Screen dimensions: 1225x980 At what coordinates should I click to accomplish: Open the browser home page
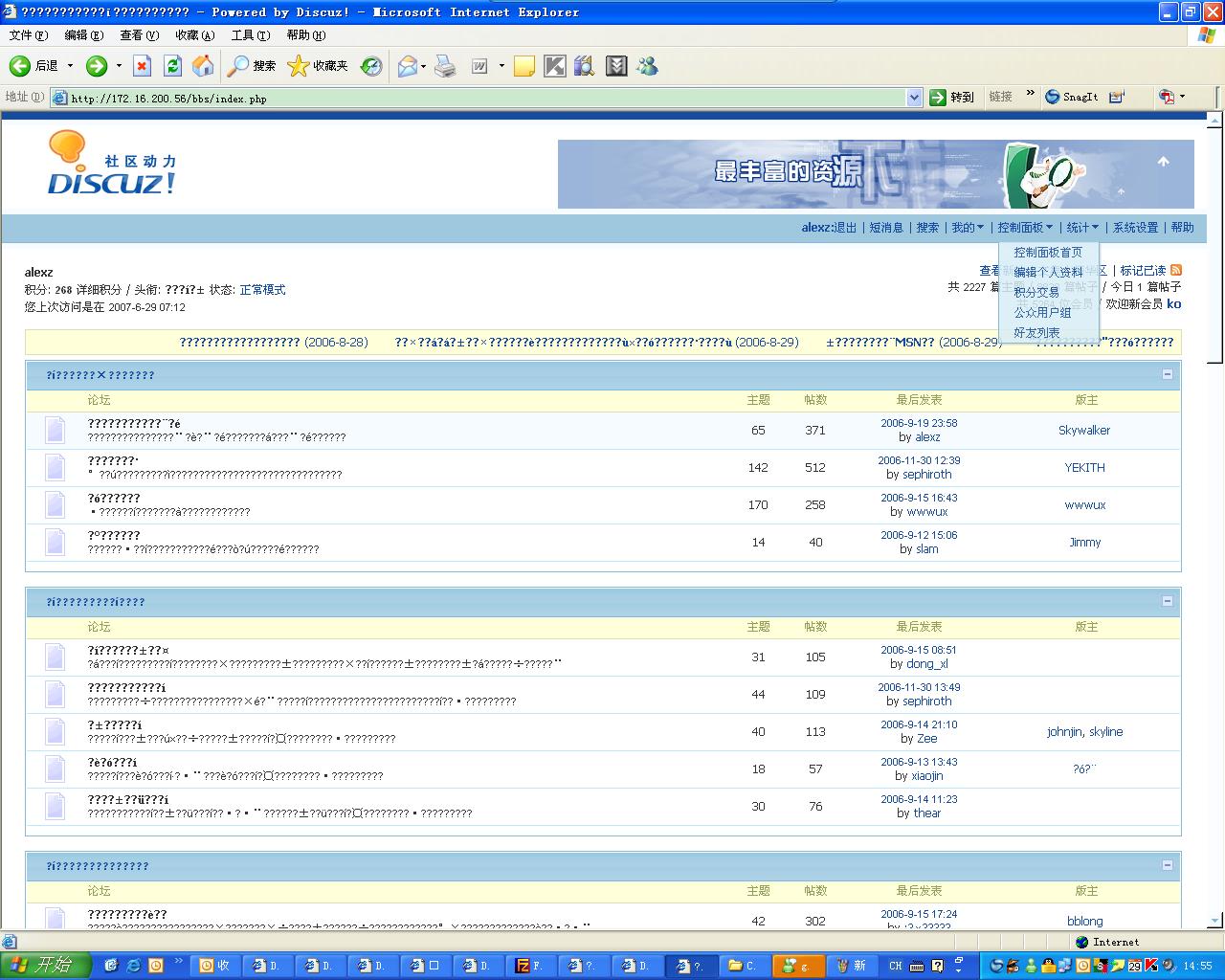[x=203, y=66]
